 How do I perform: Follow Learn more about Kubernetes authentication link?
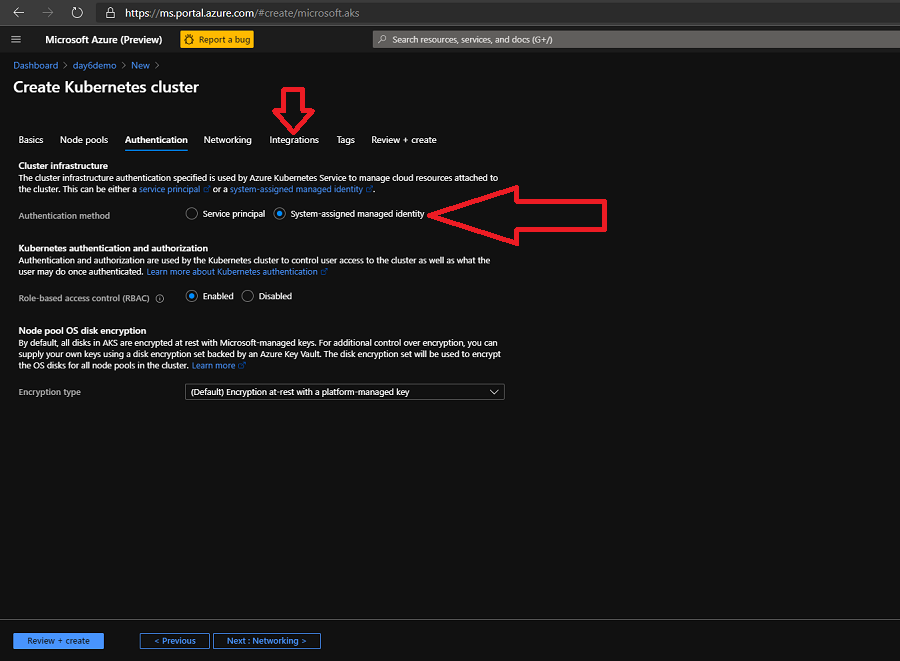[x=232, y=272]
